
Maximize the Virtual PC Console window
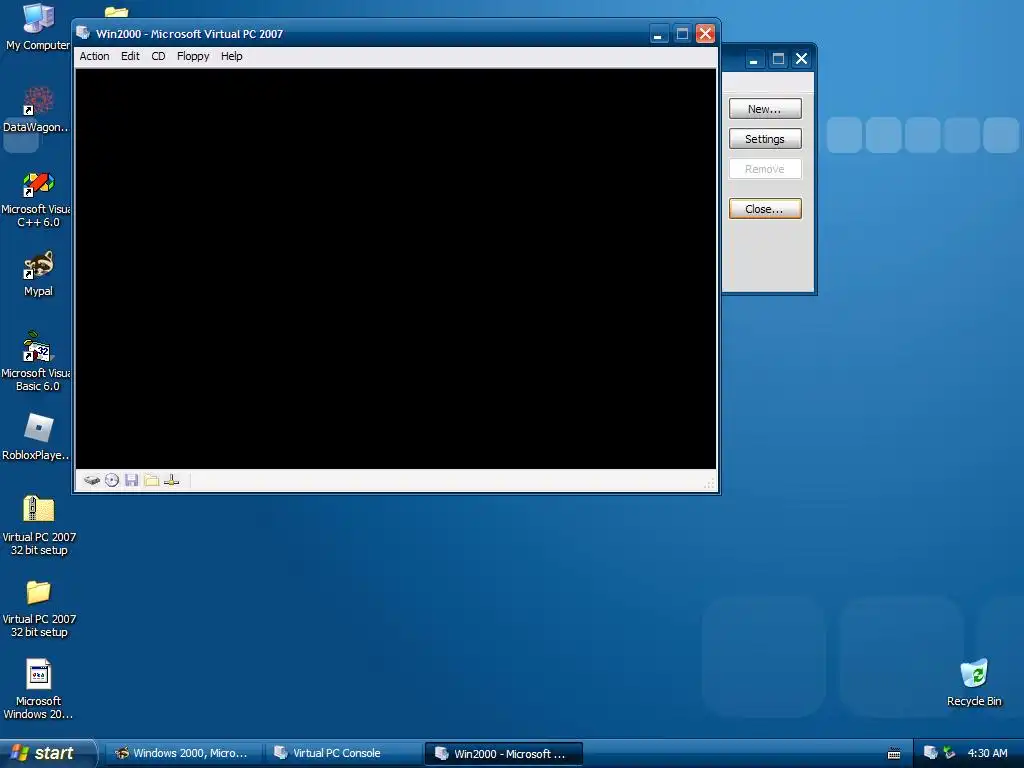tap(778, 59)
